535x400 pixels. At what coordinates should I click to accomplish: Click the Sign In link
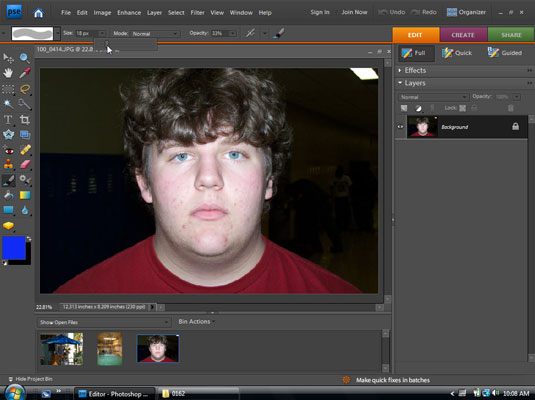tap(320, 12)
